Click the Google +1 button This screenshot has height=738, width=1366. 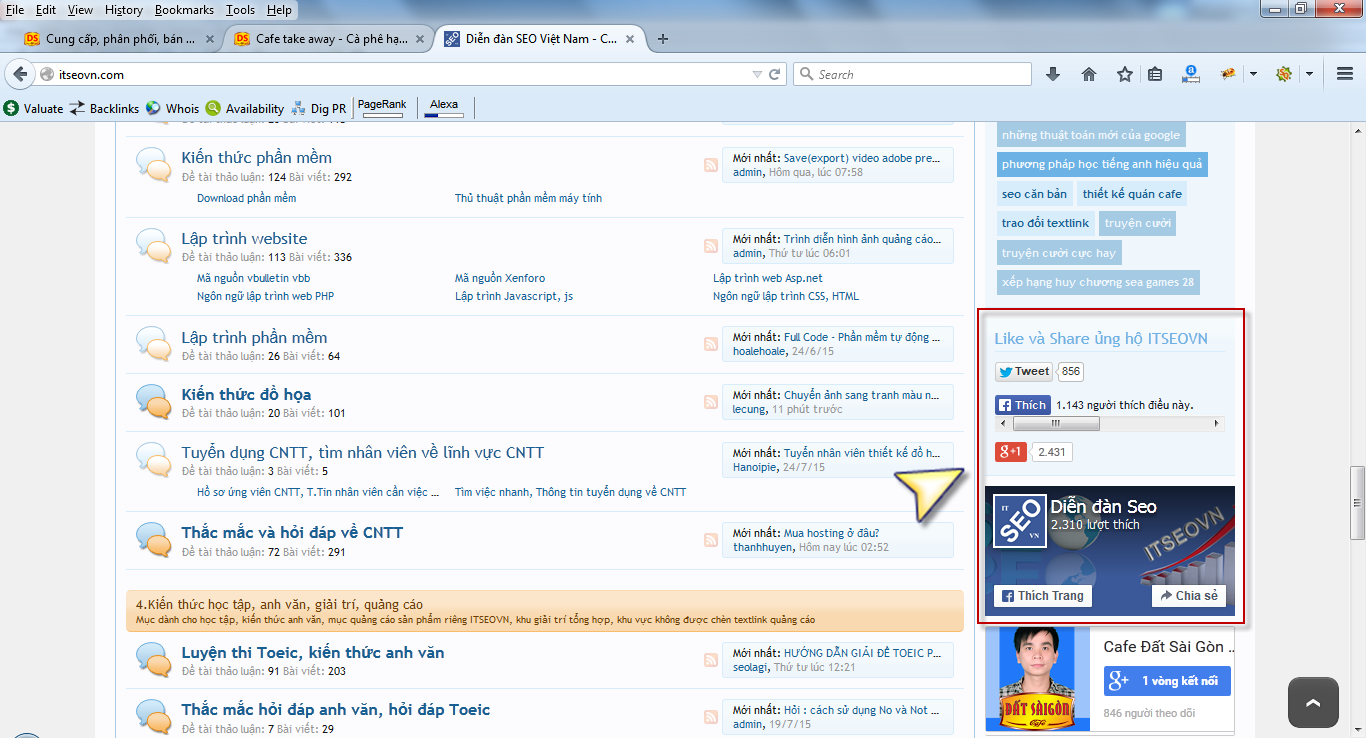(1010, 452)
